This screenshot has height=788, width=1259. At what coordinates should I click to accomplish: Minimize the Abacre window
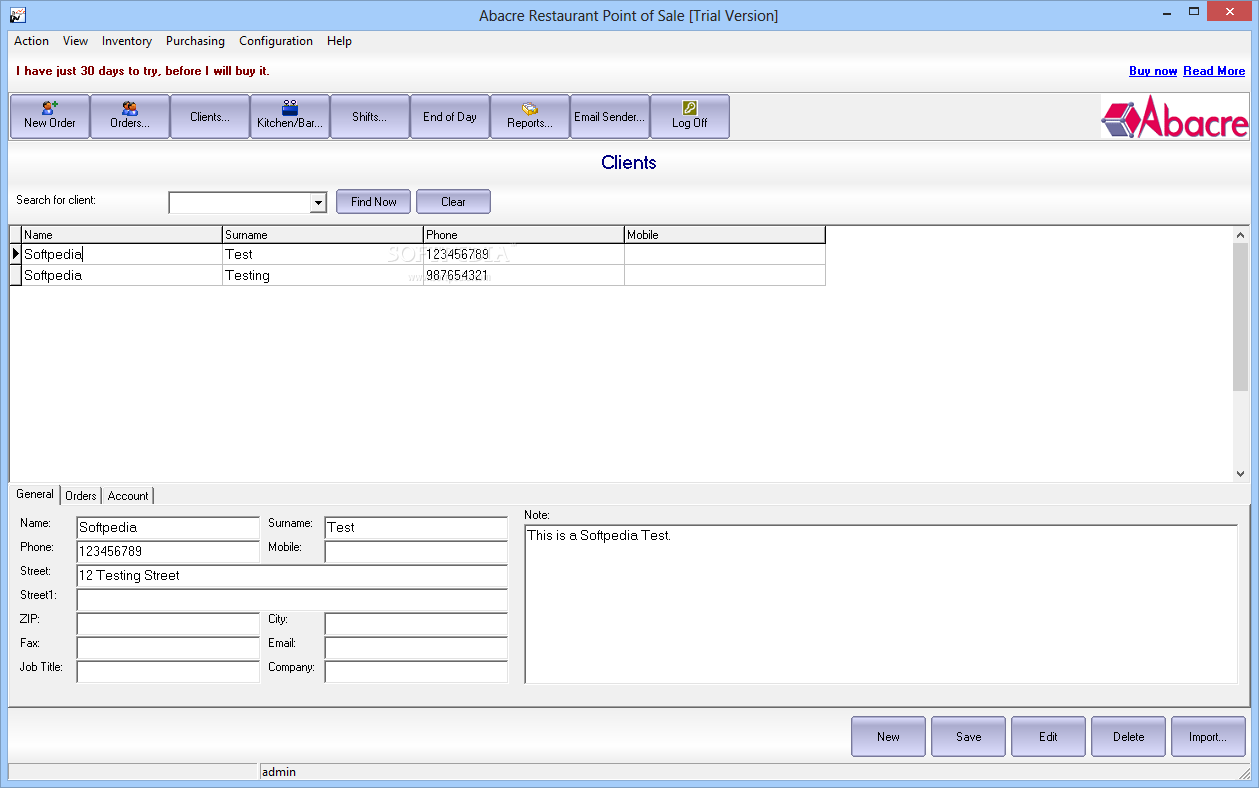click(x=1165, y=14)
